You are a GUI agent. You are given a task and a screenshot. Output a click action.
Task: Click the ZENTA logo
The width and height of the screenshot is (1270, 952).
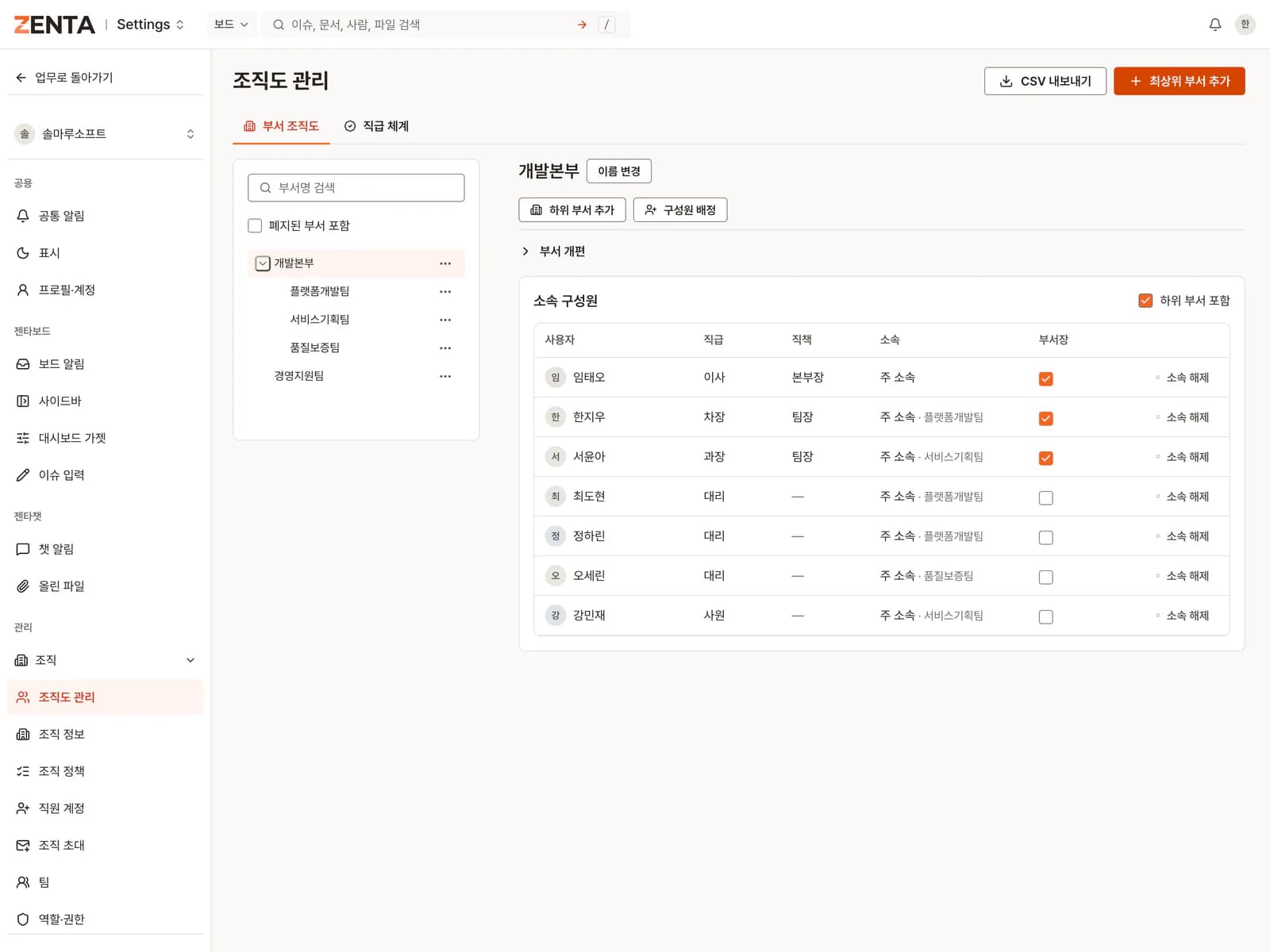pos(54,25)
